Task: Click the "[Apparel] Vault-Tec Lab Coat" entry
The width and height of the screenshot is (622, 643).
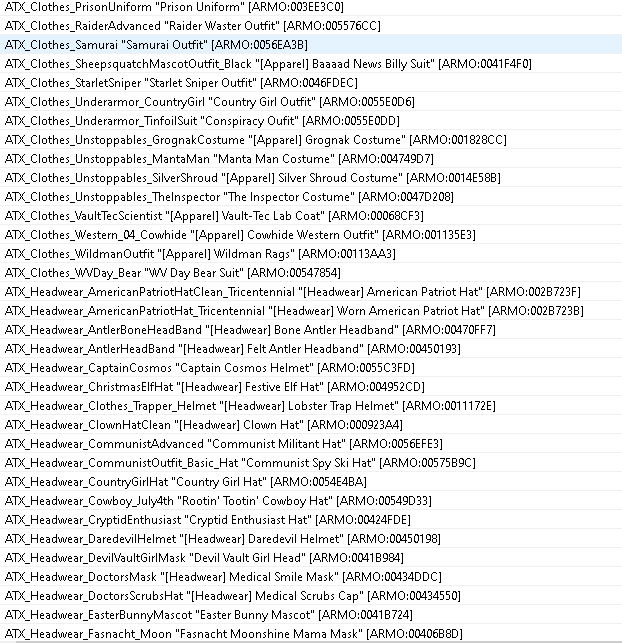Action: tap(311, 215)
